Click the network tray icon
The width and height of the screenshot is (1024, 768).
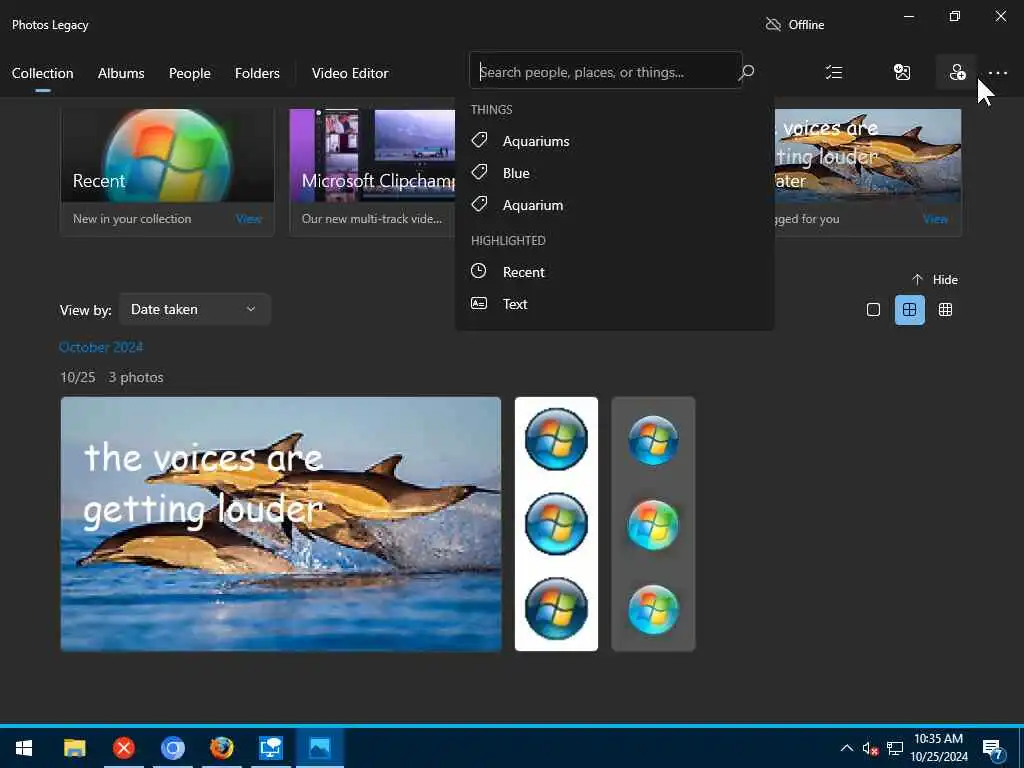click(x=895, y=748)
